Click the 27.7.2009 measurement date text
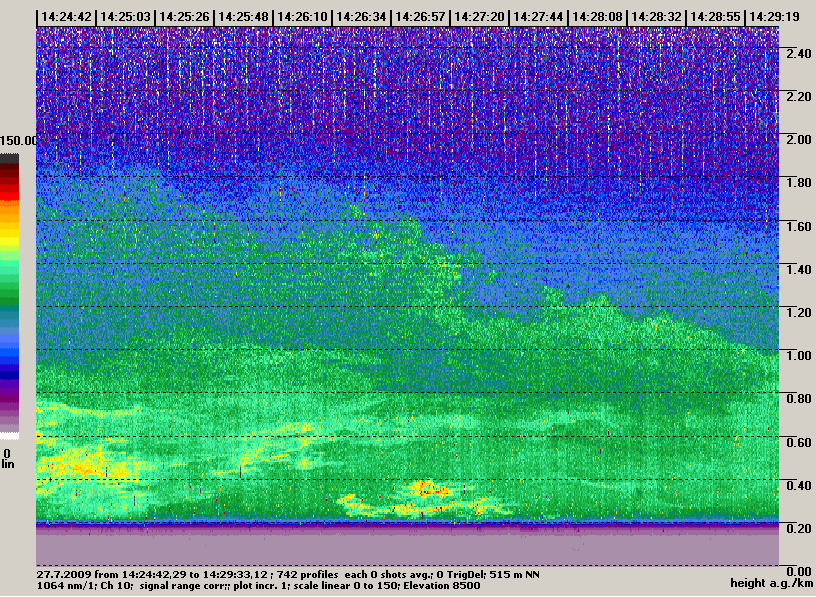This screenshot has height=597, width=816. coord(64,575)
